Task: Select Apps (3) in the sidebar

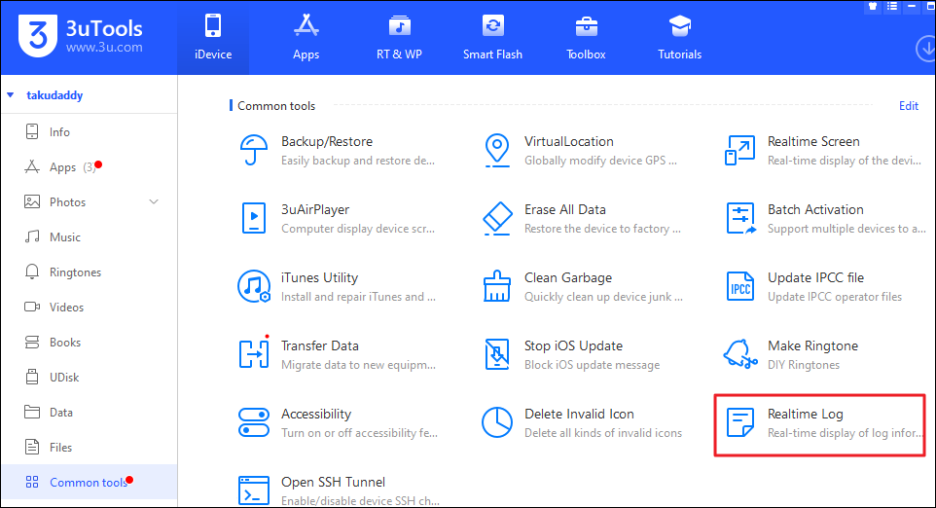Action: 89,167
